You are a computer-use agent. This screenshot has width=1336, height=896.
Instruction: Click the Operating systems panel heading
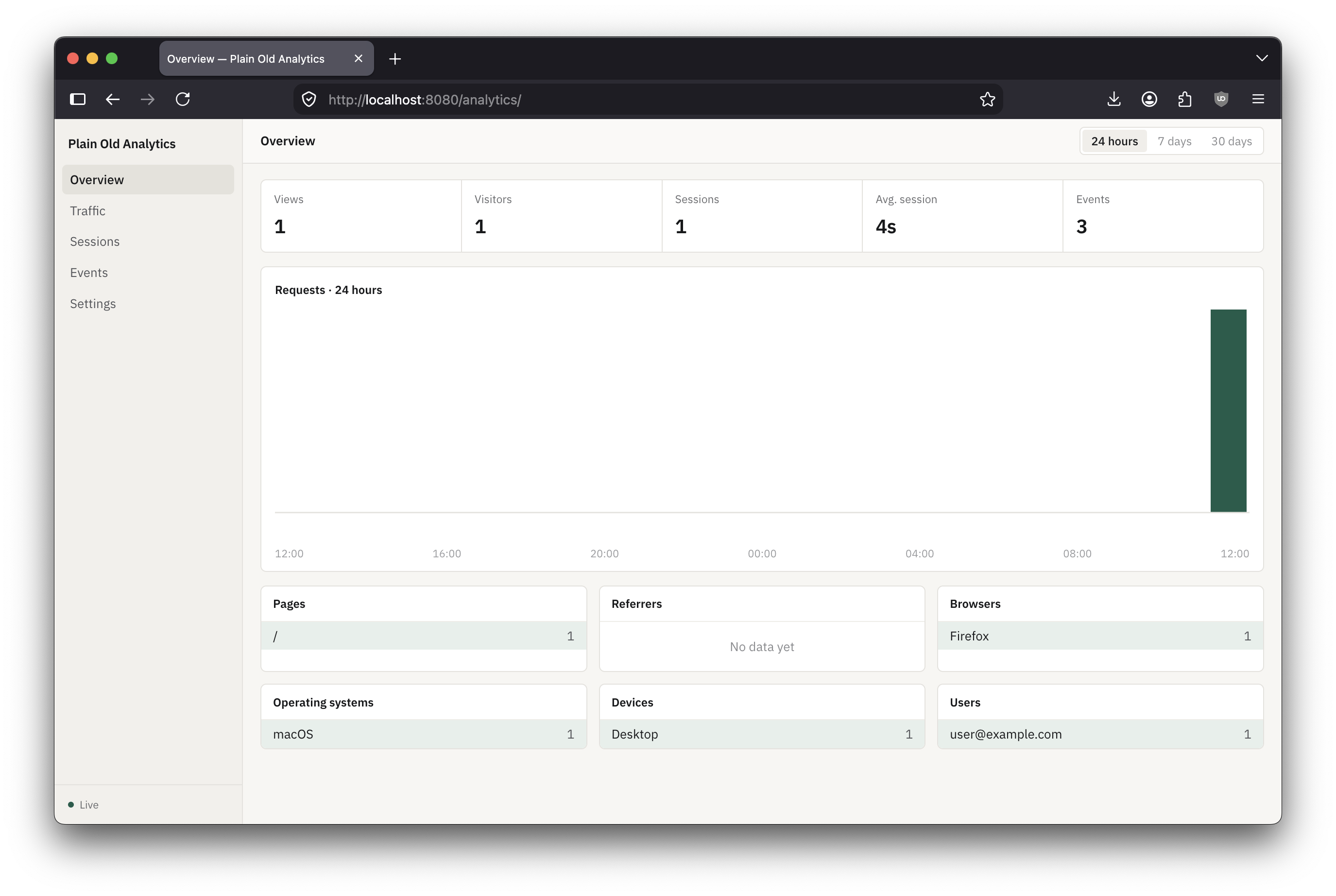point(323,702)
